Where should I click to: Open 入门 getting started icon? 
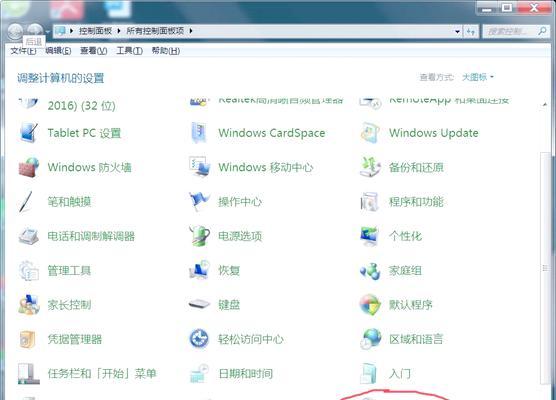369,373
